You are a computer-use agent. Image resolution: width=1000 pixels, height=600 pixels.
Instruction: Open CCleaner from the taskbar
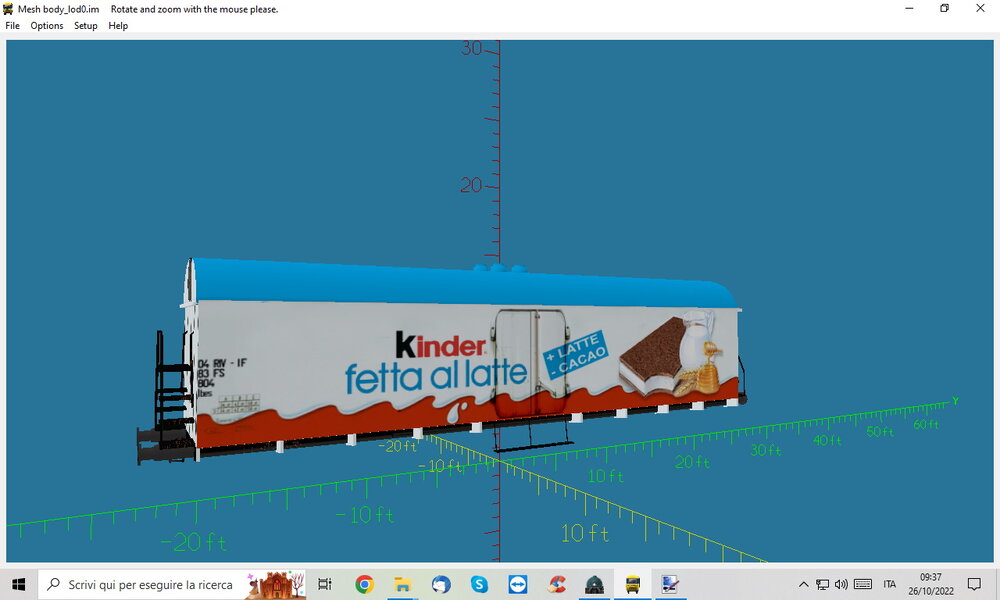pos(556,584)
